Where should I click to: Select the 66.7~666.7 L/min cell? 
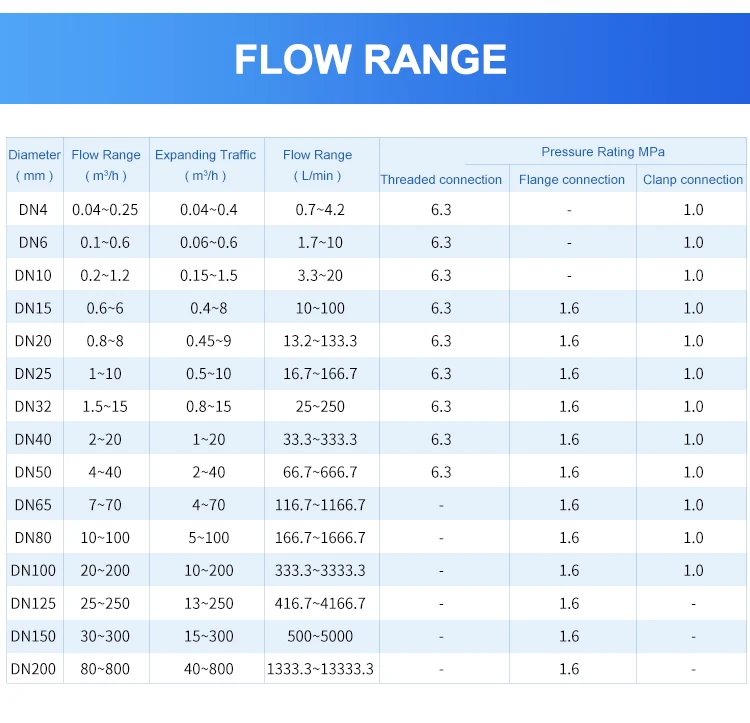[x=320, y=472]
